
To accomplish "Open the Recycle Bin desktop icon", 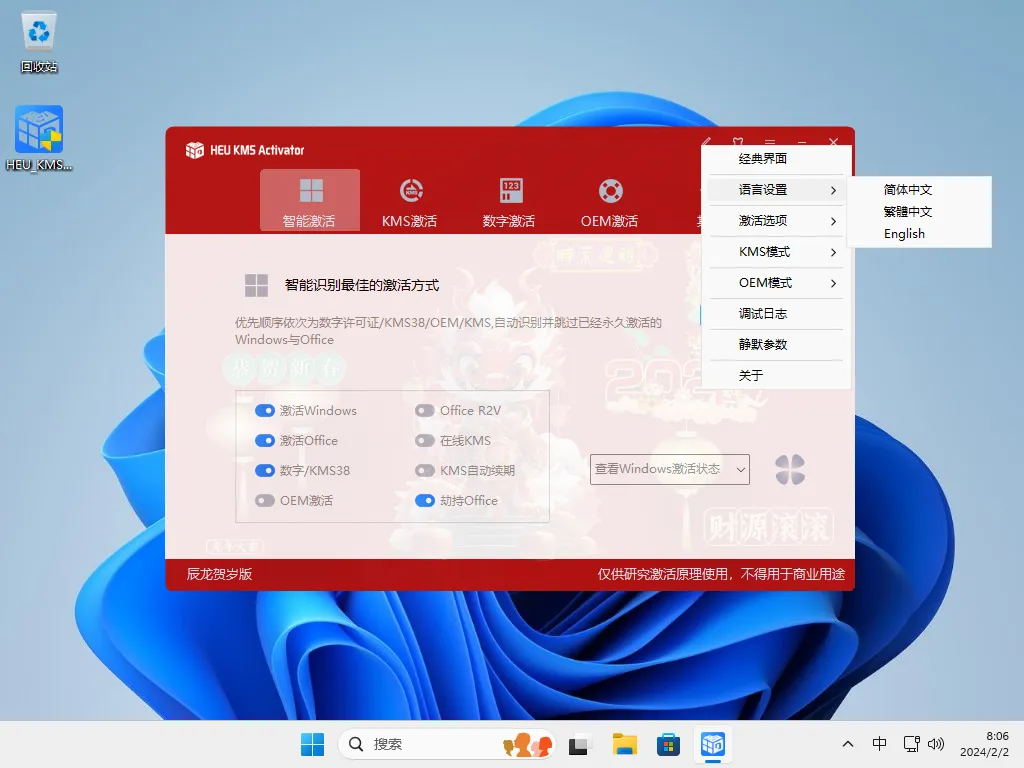I will click(39, 42).
